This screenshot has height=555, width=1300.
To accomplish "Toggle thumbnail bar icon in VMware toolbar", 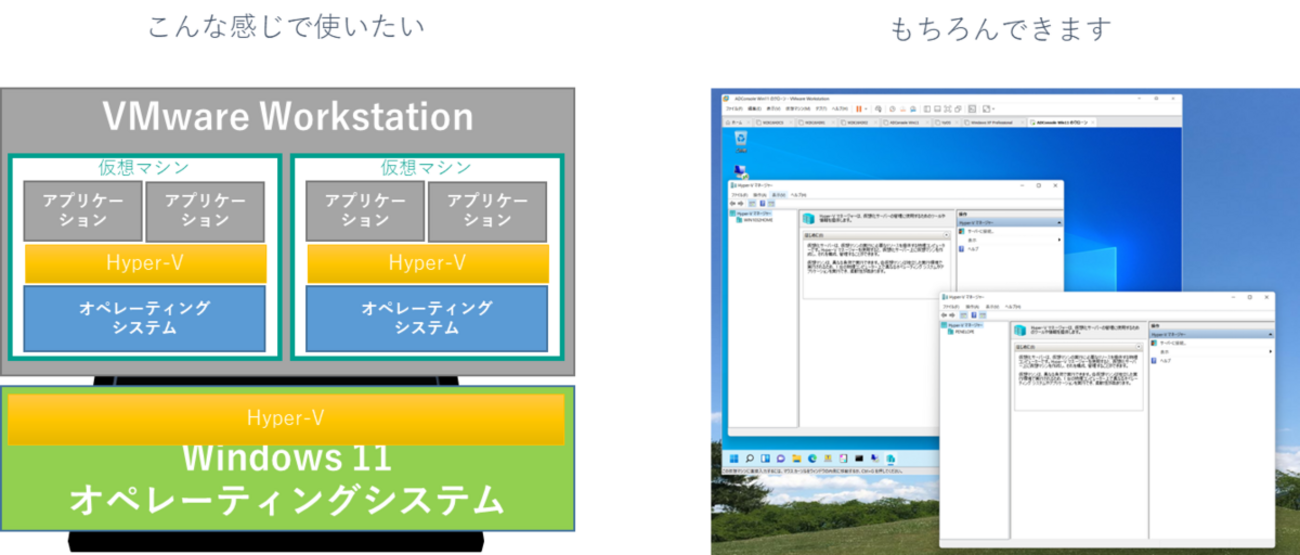I will click(x=937, y=109).
